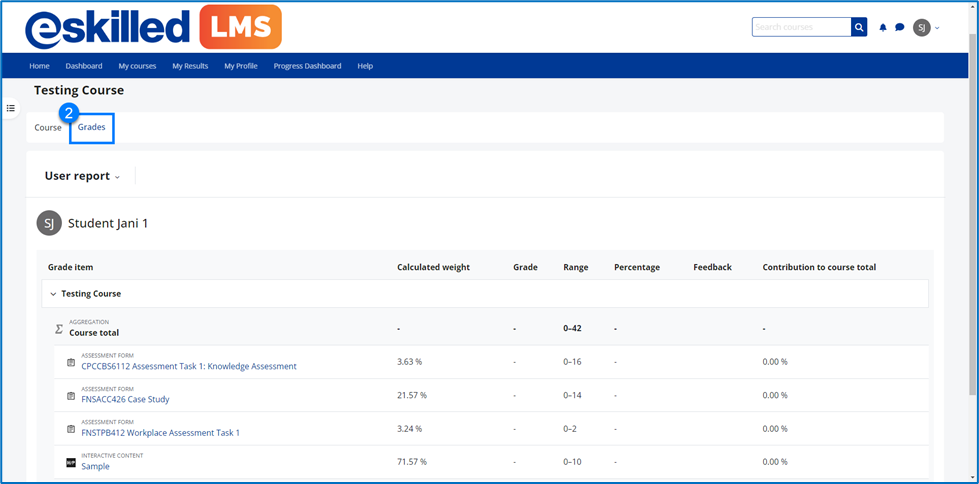Image resolution: width=979 pixels, height=484 pixels.
Task: Click the search magnifier button
Action: (x=859, y=27)
